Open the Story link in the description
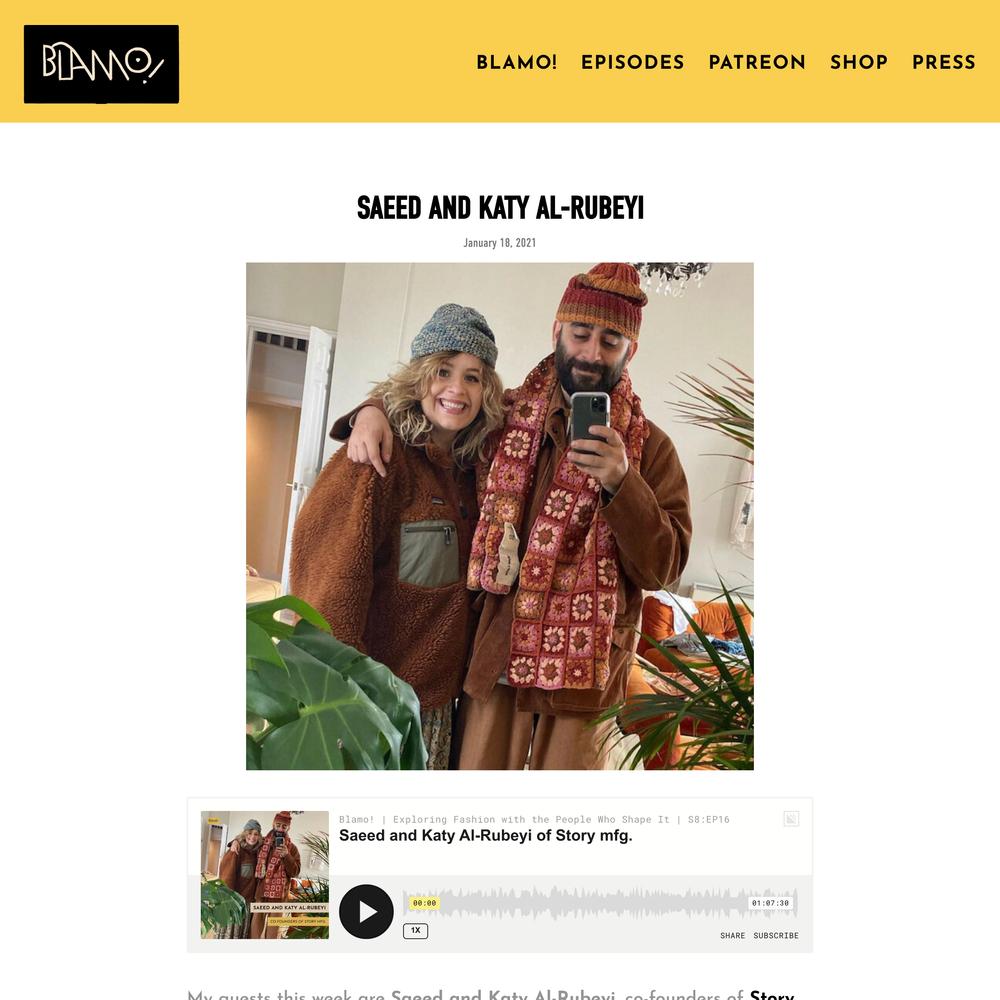This screenshot has height=1000, width=1000. click(772, 994)
